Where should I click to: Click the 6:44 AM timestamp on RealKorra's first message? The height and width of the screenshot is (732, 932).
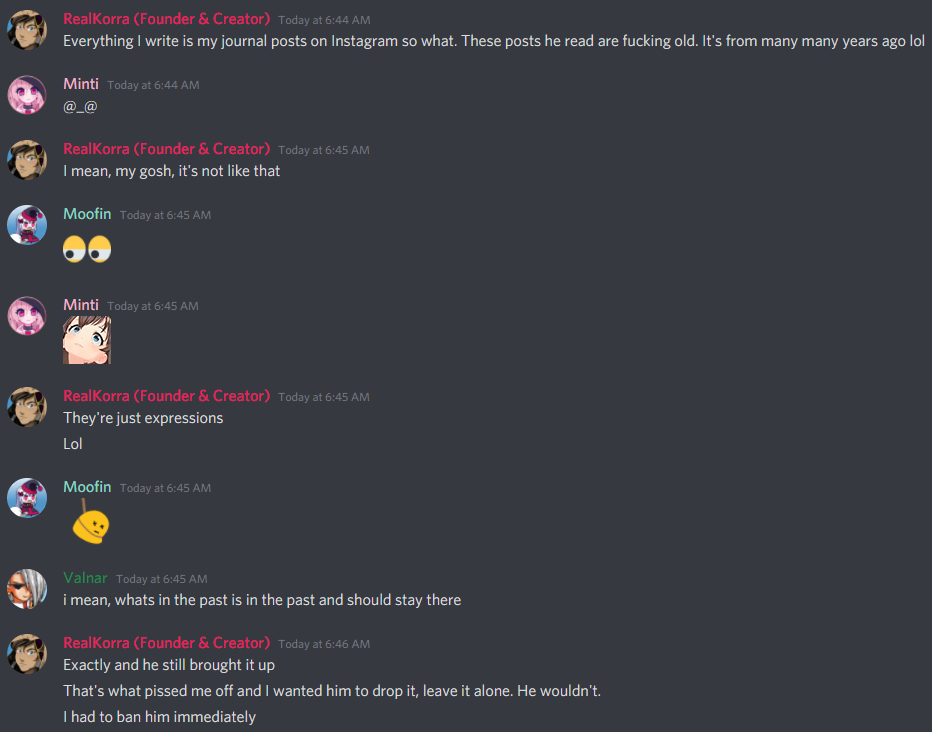coord(324,20)
